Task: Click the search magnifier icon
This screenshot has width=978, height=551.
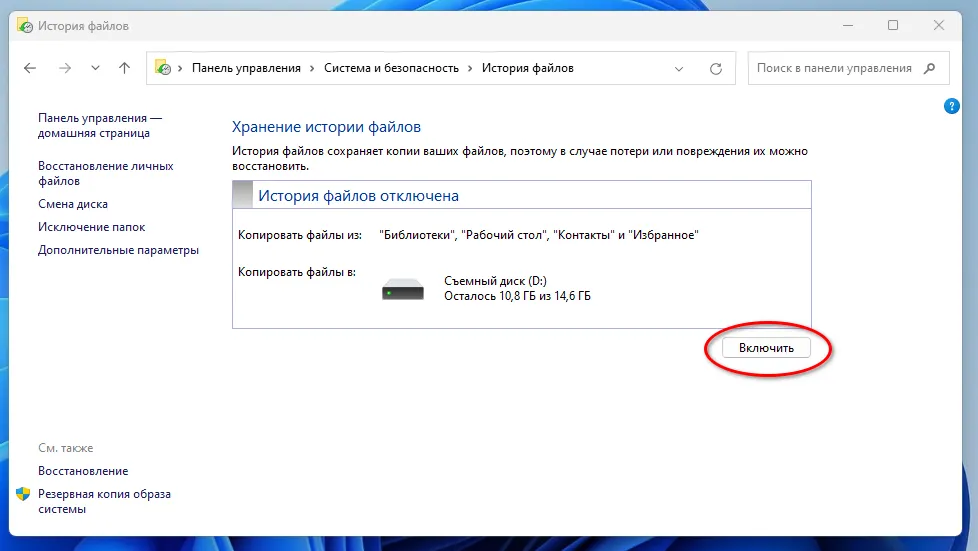Action: (x=930, y=68)
